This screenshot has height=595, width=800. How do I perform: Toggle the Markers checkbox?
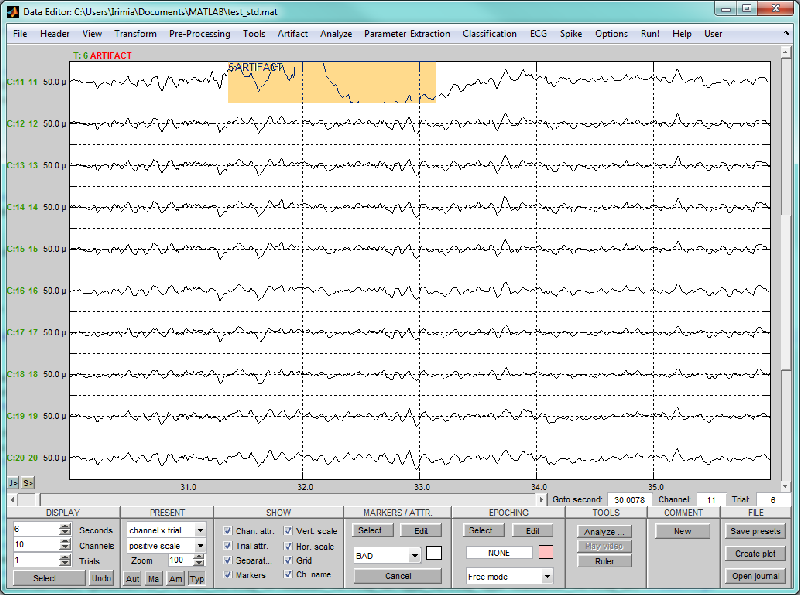pyautogui.click(x=228, y=575)
